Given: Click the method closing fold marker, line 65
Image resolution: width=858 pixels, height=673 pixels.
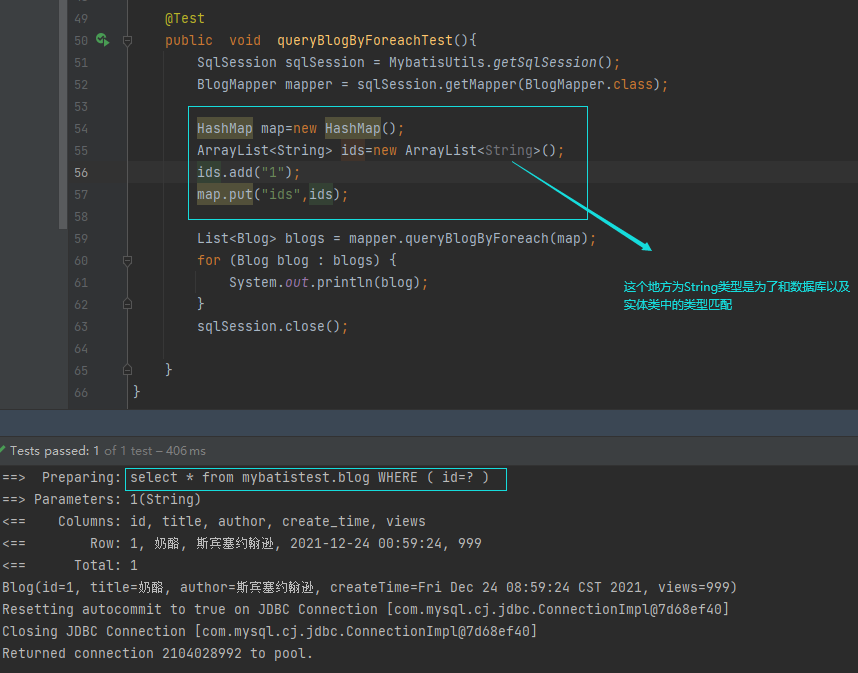Looking at the screenshot, I should tap(127, 370).
